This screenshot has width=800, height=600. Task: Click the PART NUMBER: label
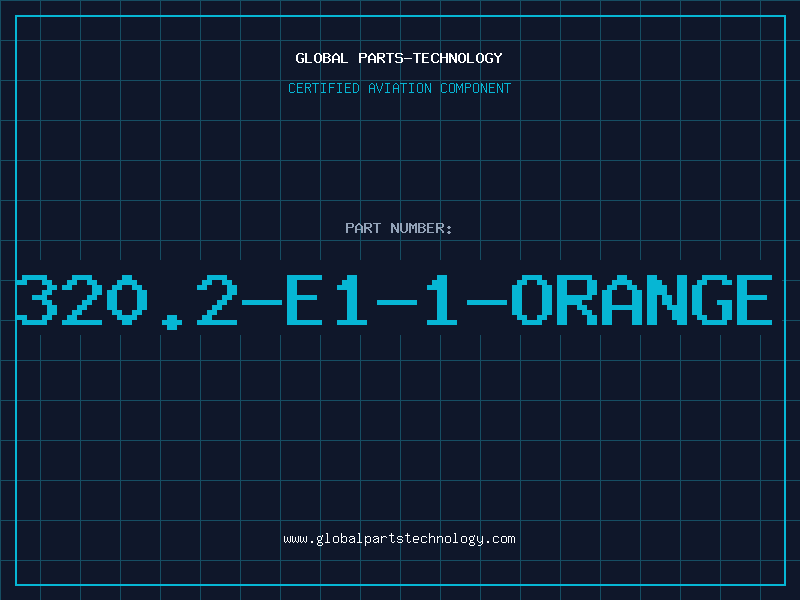pyautogui.click(x=399, y=228)
